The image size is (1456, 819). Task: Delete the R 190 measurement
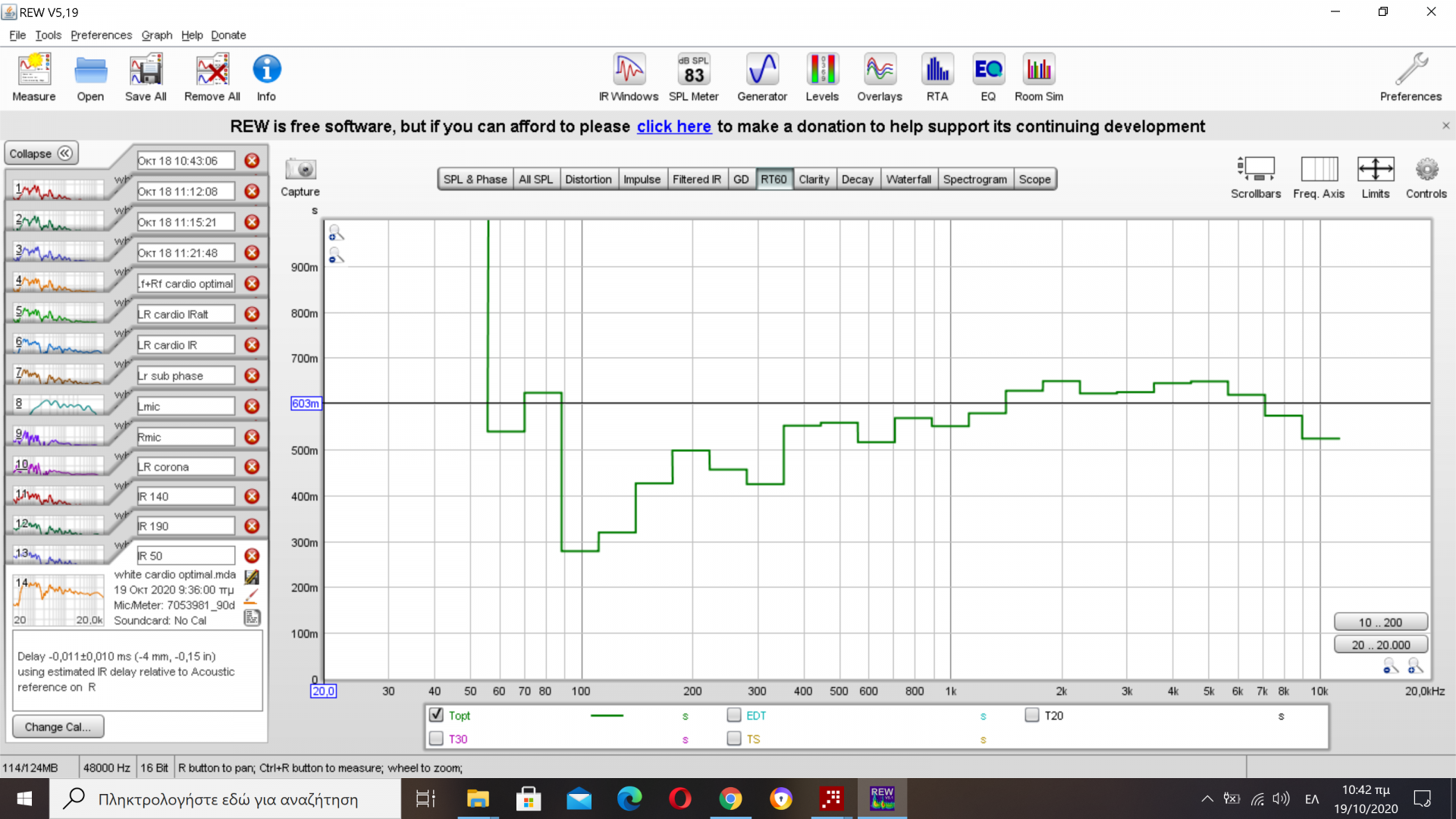tap(252, 526)
